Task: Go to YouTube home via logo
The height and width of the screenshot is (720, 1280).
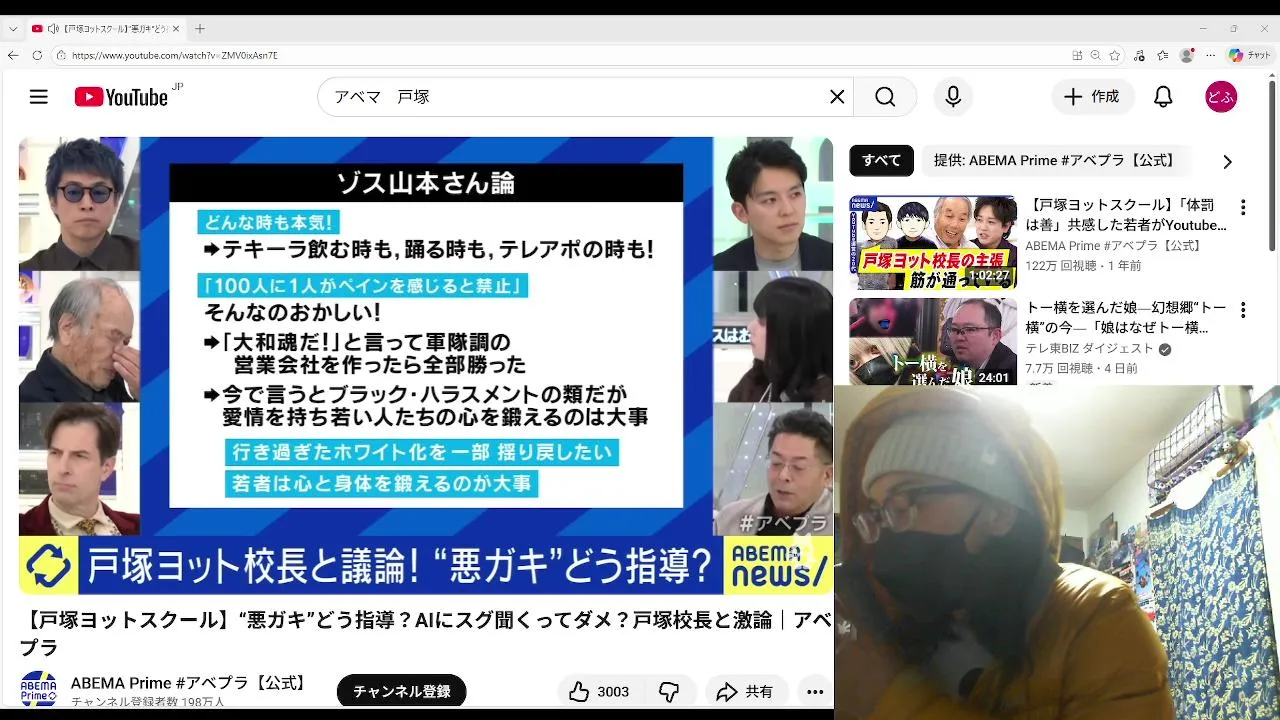Action: (x=121, y=97)
